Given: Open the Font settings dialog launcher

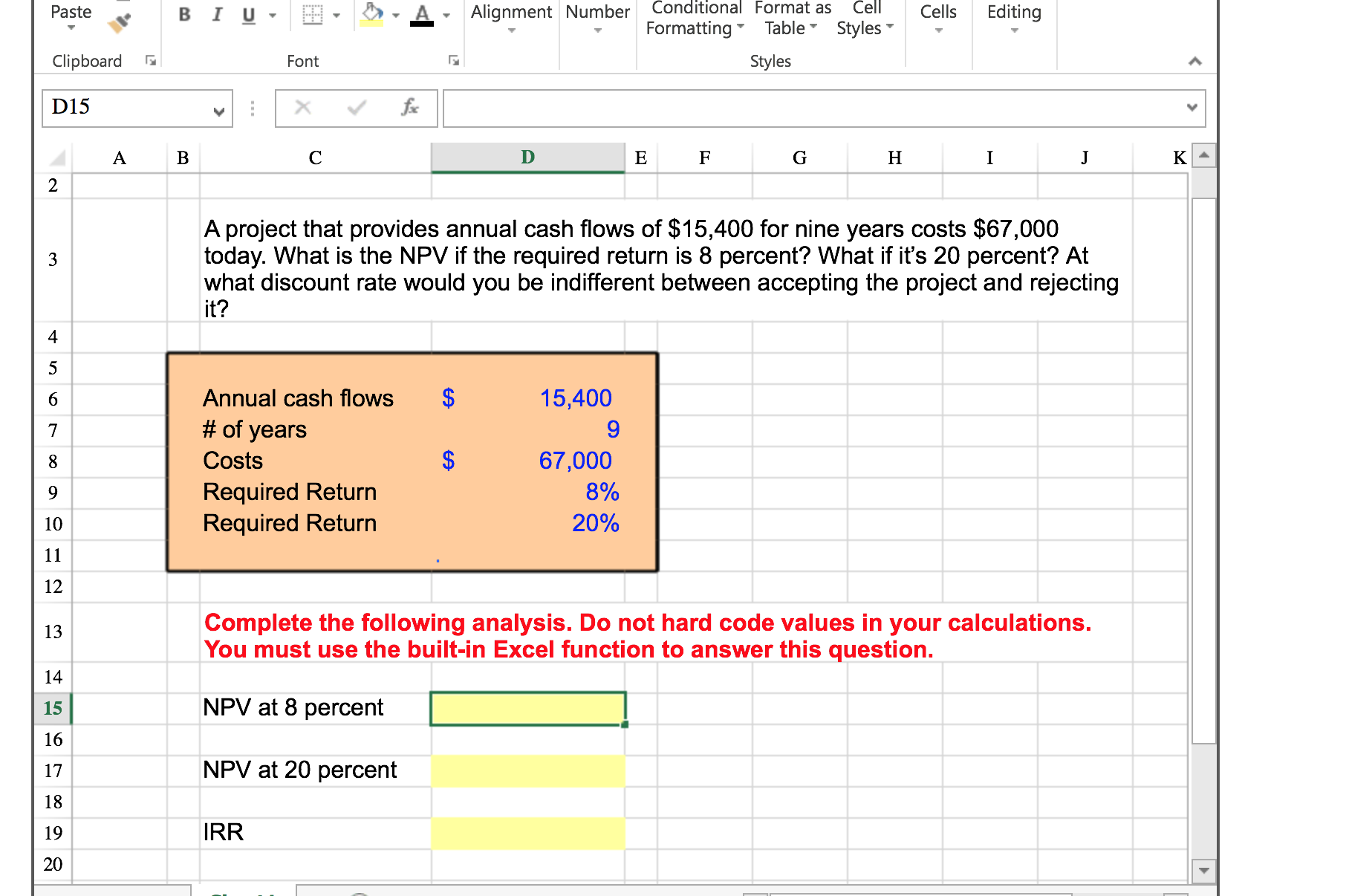Looking at the screenshot, I should click(453, 59).
